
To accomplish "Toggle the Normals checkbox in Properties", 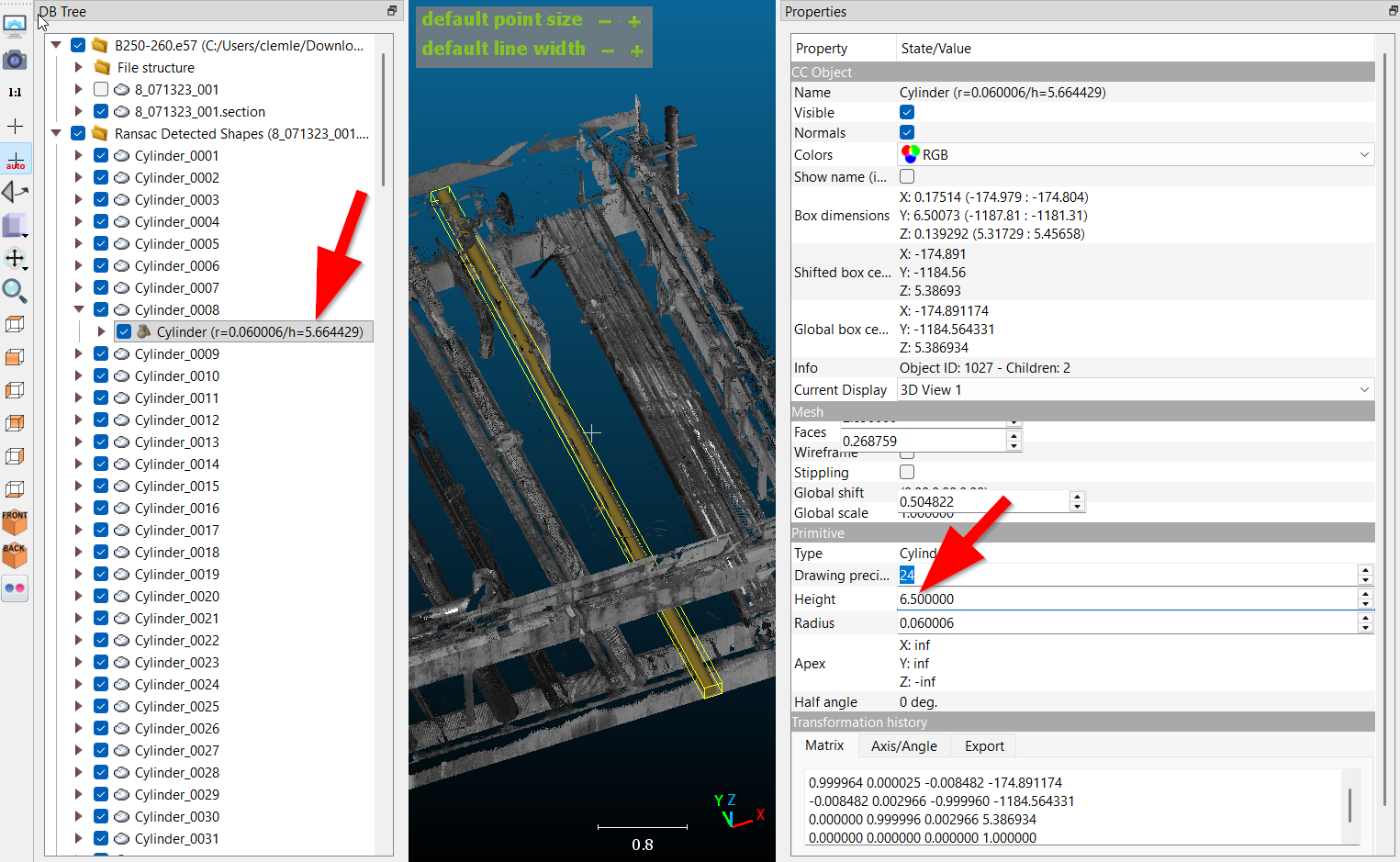I will [907, 131].
